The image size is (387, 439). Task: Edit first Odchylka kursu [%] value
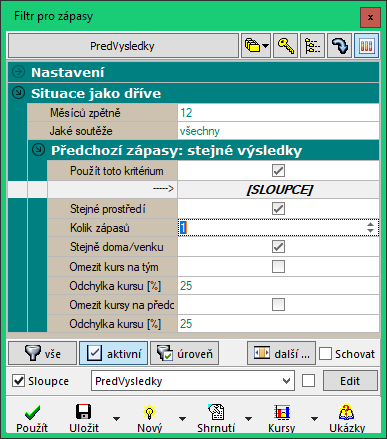(278, 286)
